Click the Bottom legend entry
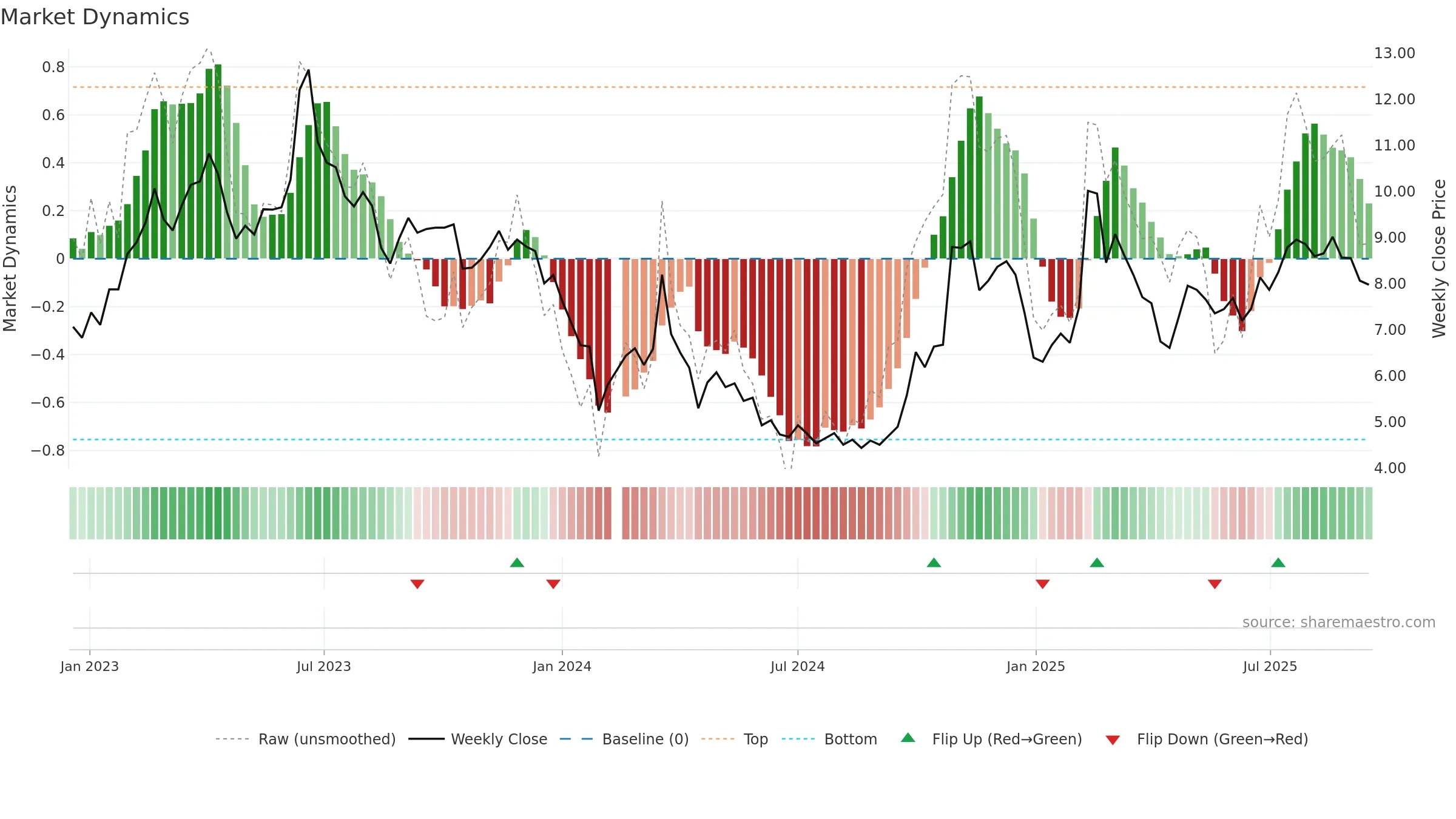 click(829, 739)
